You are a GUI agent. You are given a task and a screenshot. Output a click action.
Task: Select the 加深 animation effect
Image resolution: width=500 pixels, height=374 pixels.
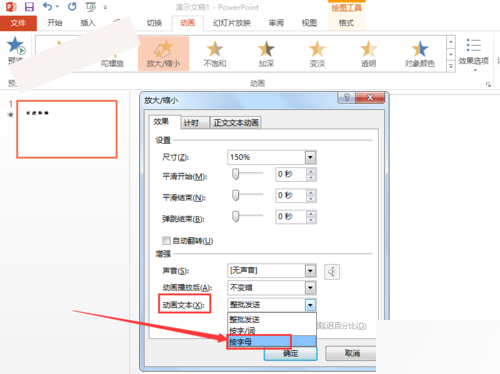(266, 54)
